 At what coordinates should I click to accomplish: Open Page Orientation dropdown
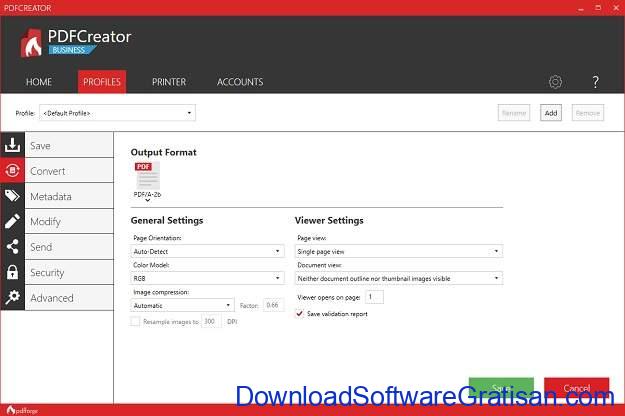tap(207, 251)
